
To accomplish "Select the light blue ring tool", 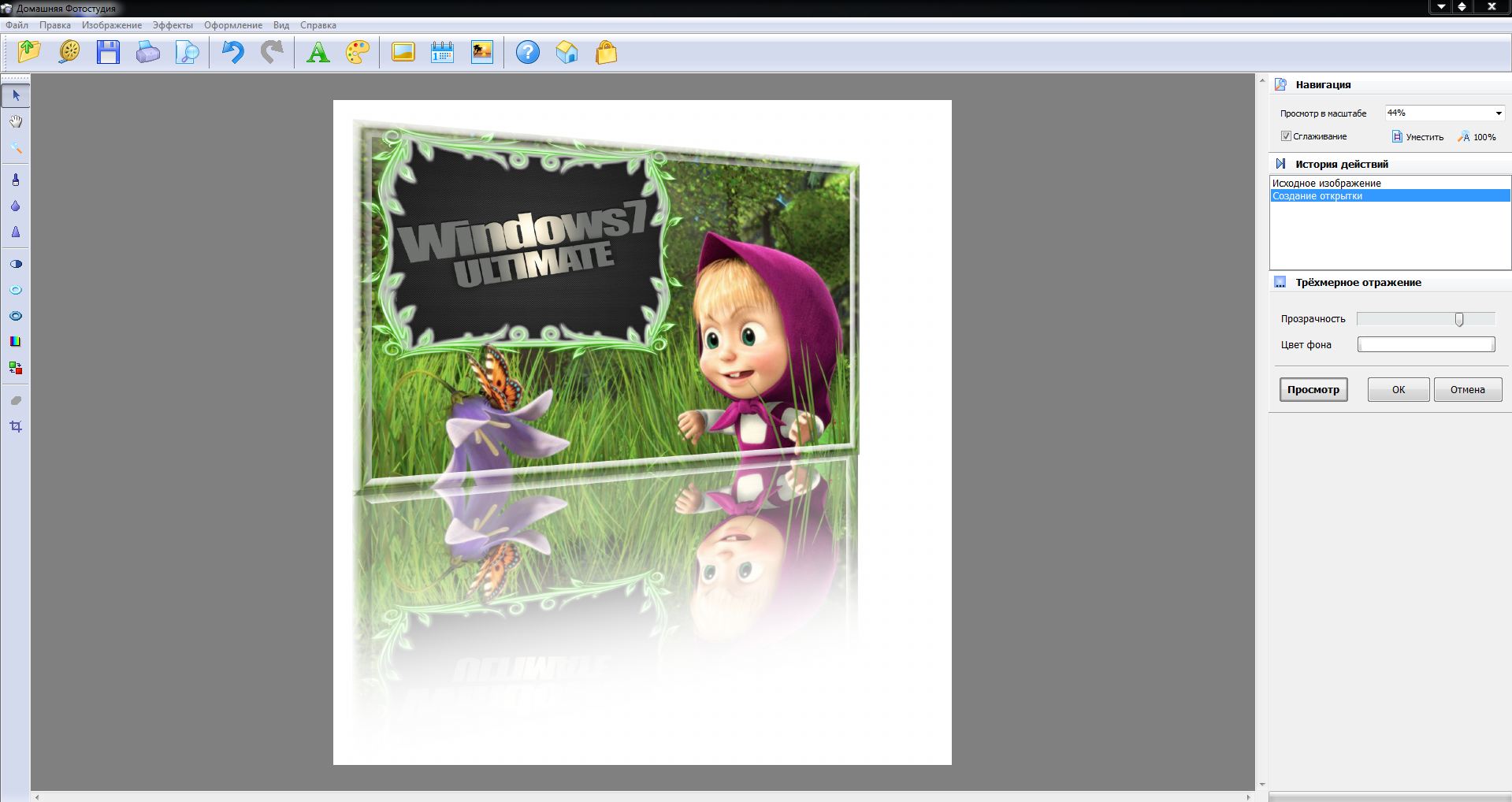I will click(16, 290).
